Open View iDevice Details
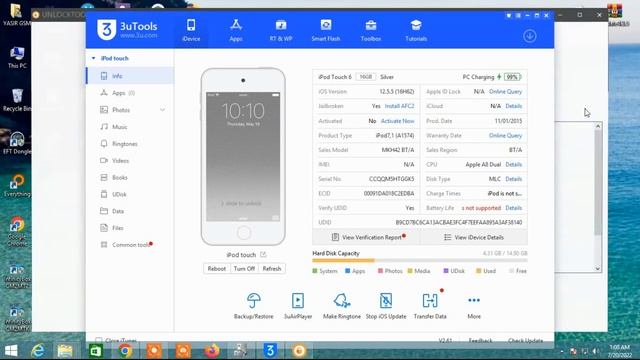Viewport: 640px width, 360px height. click(x=473, y=237)
